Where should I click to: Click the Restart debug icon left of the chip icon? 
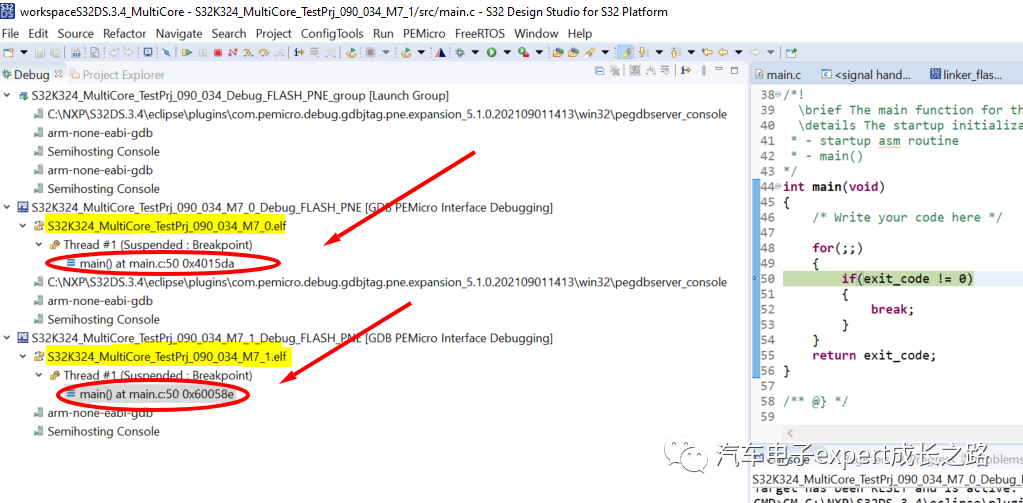click(351, 52)
